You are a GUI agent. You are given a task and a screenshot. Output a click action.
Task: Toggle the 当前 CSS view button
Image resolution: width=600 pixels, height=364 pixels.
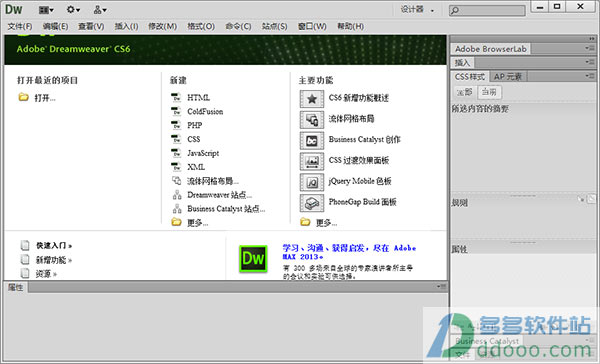click(x=489, y=92)
